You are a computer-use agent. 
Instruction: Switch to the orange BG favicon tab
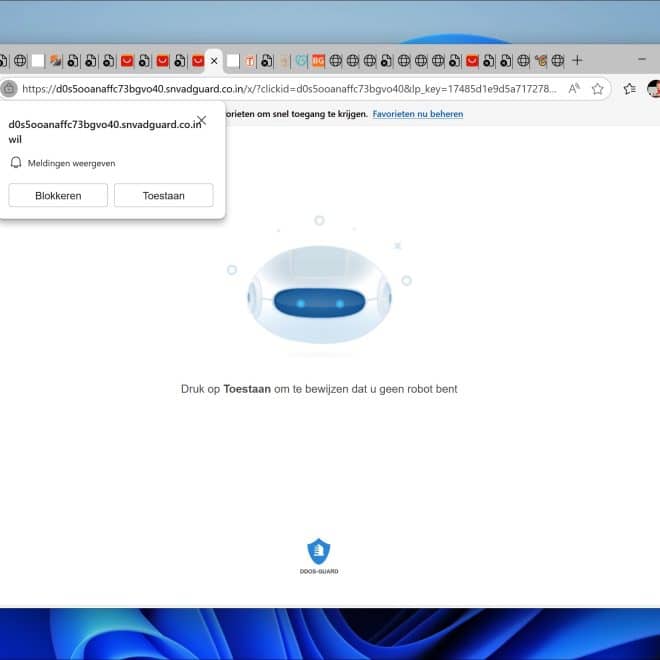(318, 61)
